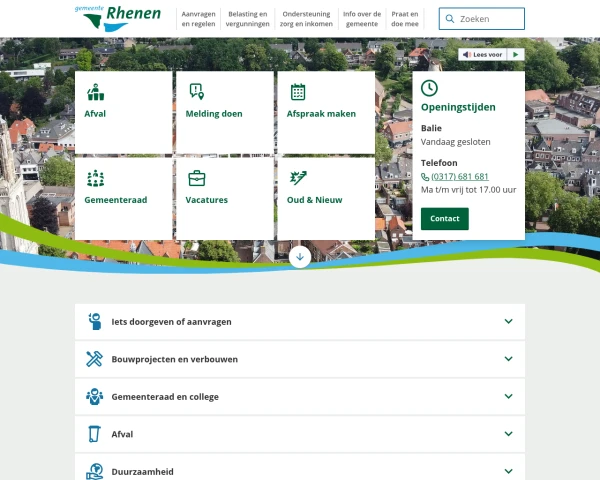Play the Lees voor audio reader

pos(516,54)
